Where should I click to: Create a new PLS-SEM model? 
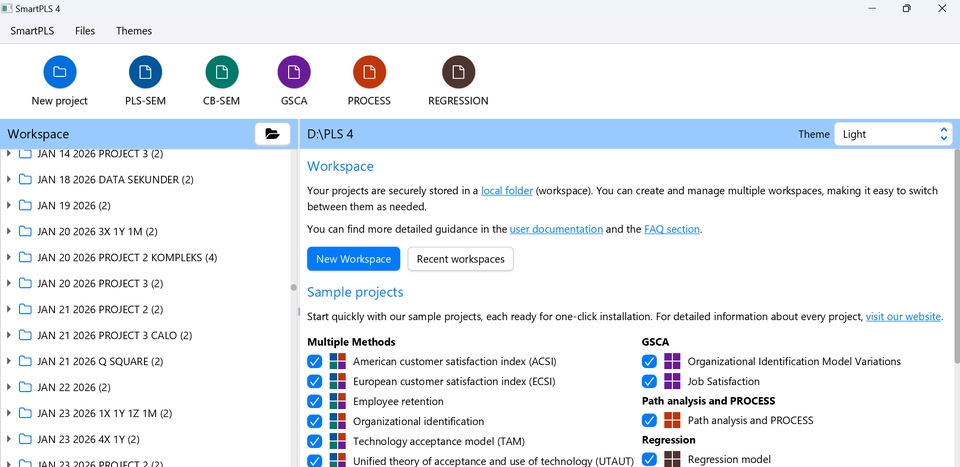(145, 72)
